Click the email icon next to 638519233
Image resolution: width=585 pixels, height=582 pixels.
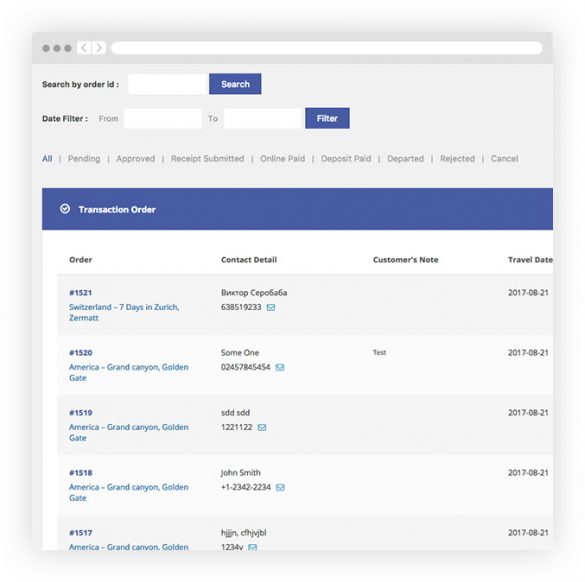click(x=271, y=307)
